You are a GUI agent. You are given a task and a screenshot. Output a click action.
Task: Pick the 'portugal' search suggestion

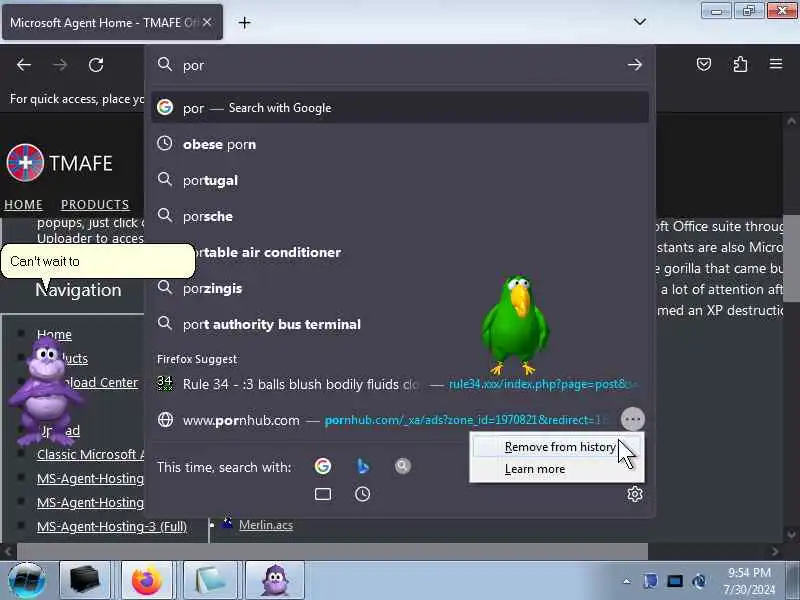click(x=400, y=180)
